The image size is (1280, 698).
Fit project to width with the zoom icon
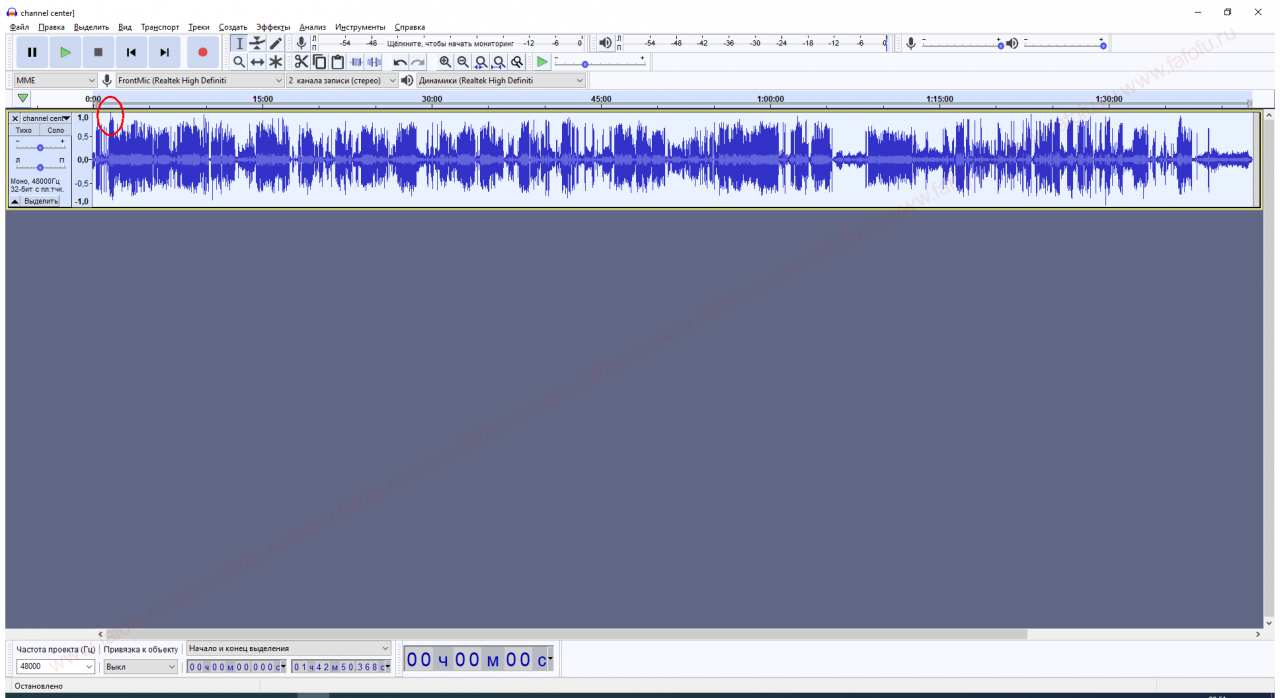(x=499, y=62)
